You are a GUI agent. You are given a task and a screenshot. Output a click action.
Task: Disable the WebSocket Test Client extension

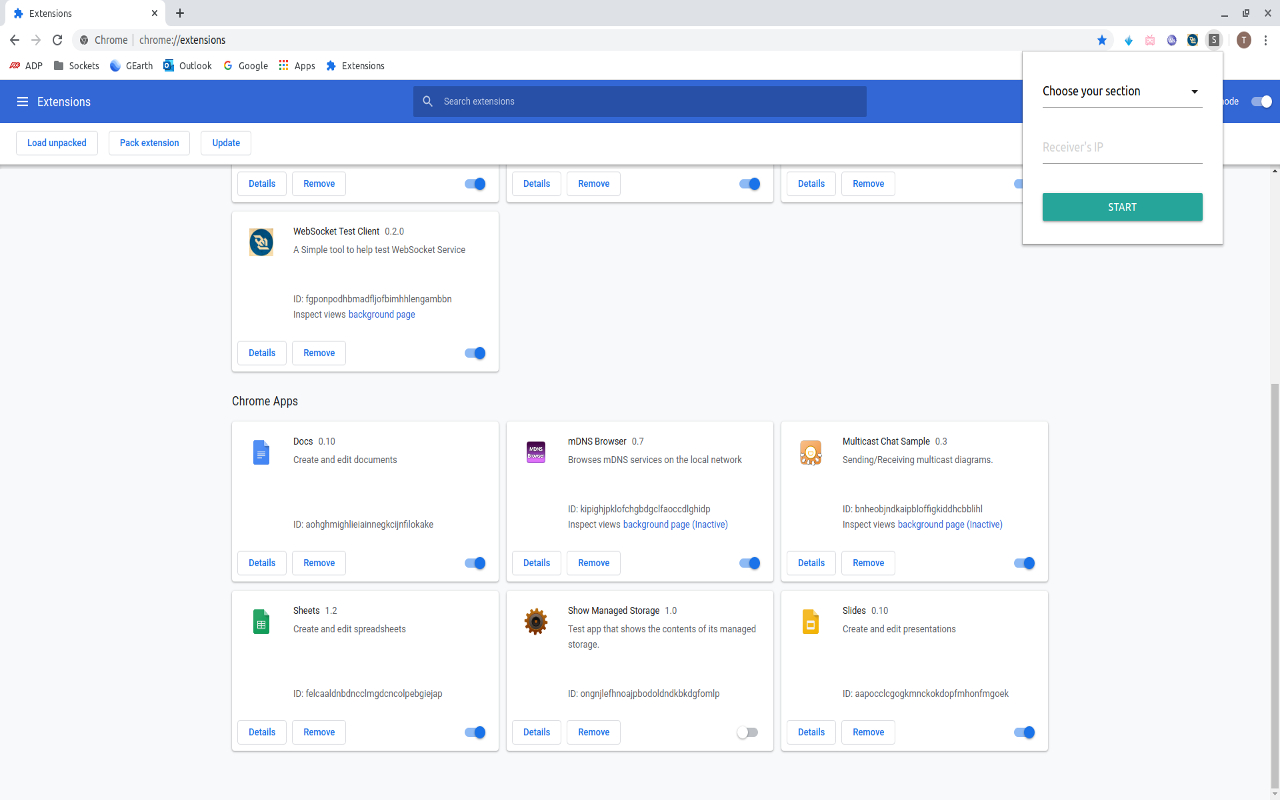[474, 353]
